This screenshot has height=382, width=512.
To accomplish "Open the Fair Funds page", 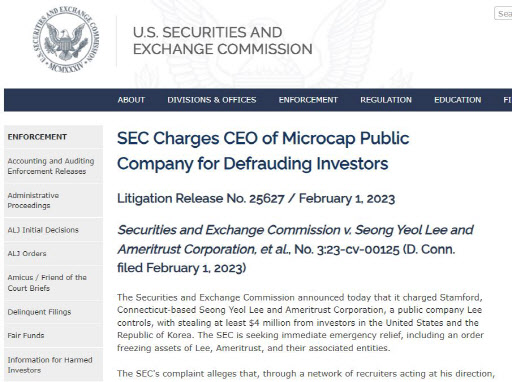I will pyautogui.click(x=26, y=336).
